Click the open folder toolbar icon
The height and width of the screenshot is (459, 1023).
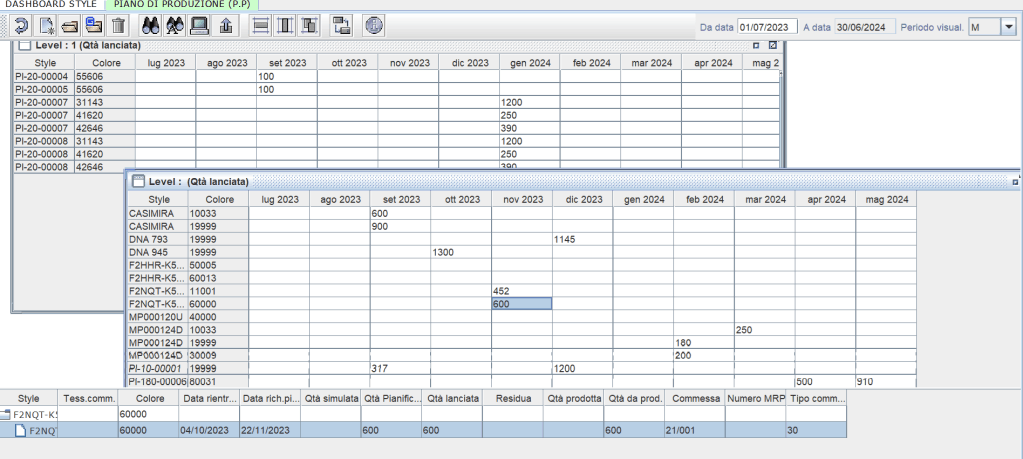pyautogui.click(x=70, y=26)
